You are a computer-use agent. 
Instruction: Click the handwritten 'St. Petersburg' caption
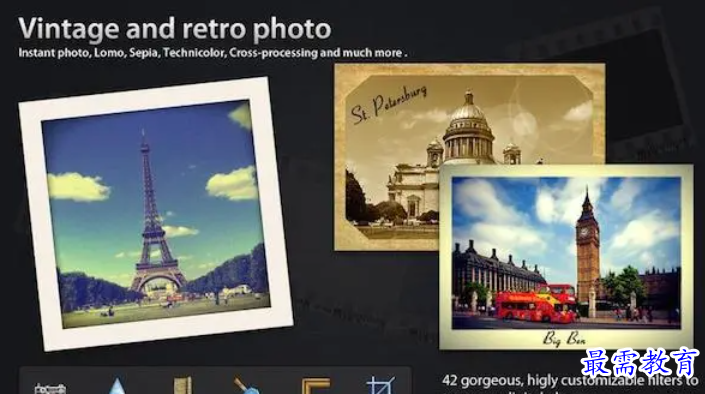coord(388,104)
